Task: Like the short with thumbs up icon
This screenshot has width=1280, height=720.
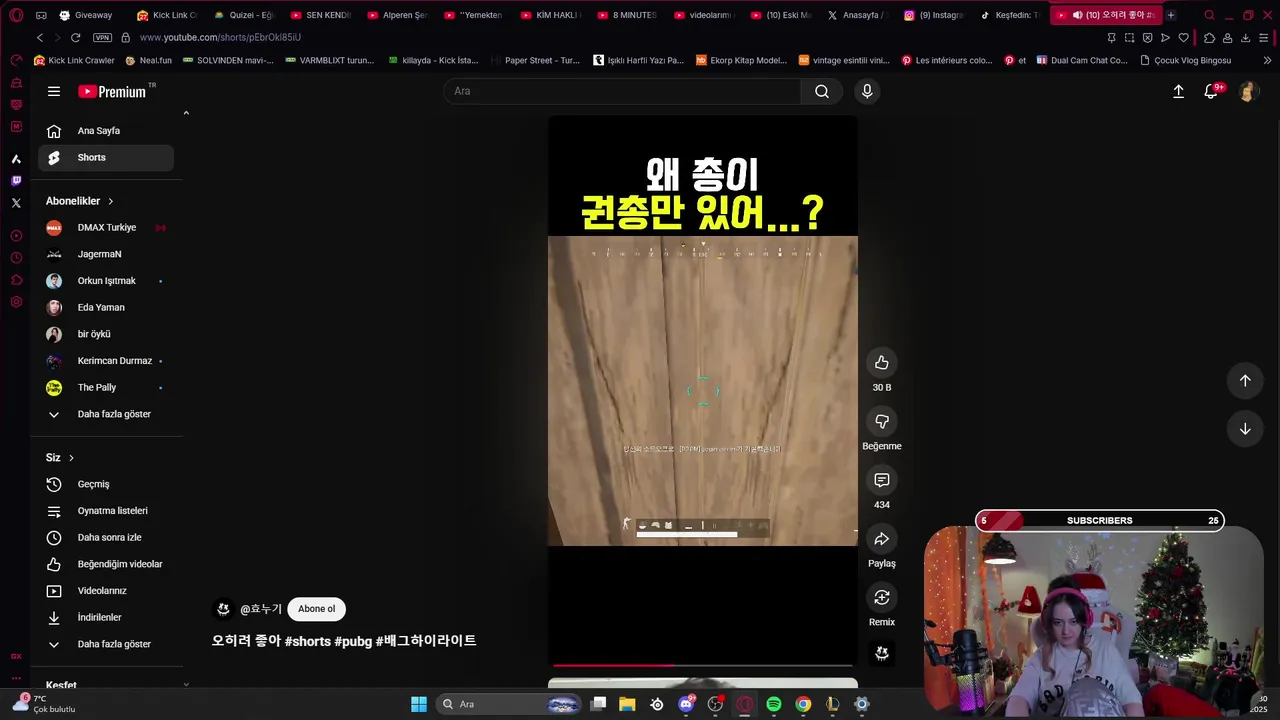Action: click(x=881, y=363)
